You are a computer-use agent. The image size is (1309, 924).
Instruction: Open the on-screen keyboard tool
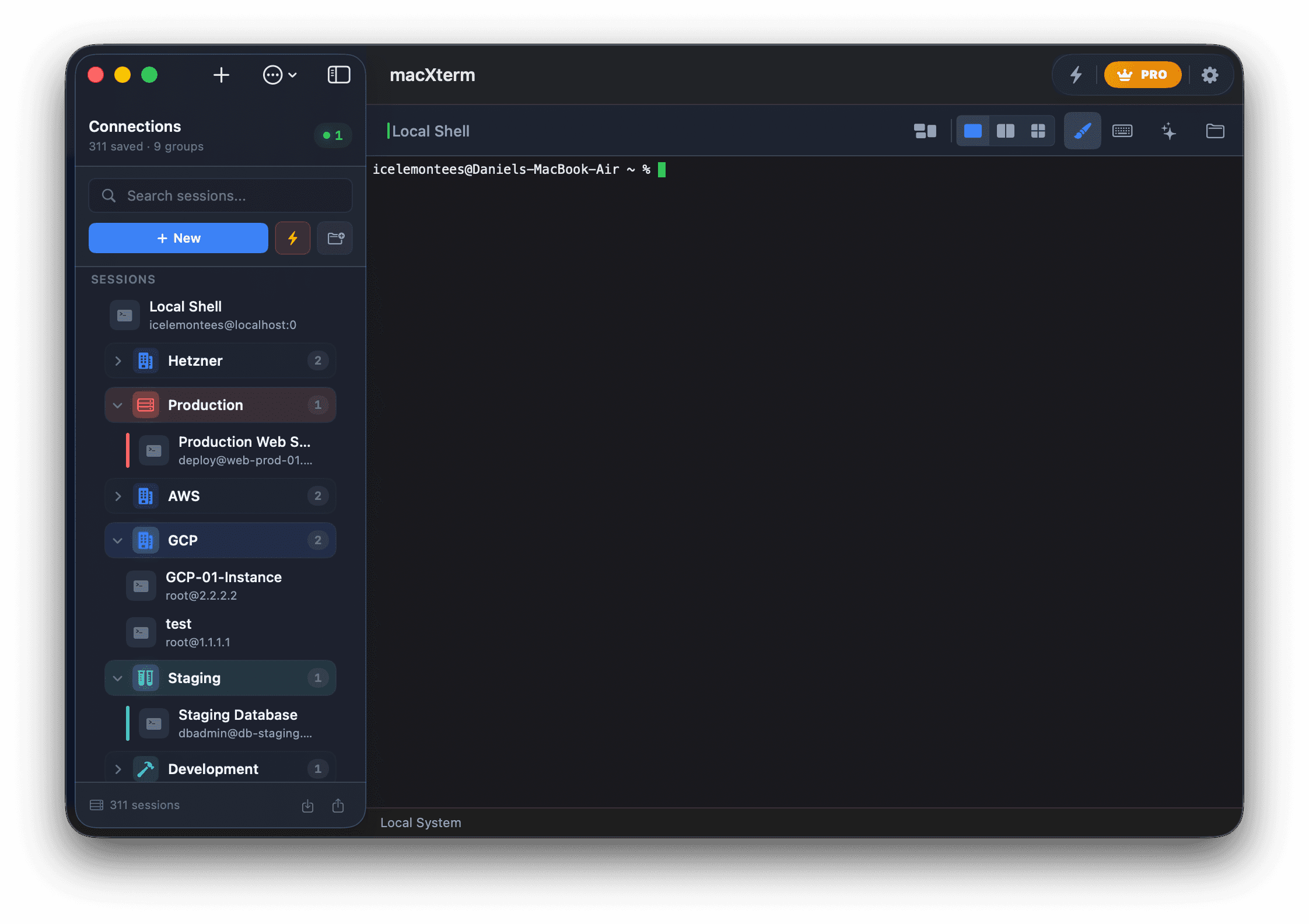coord(1122,131)
